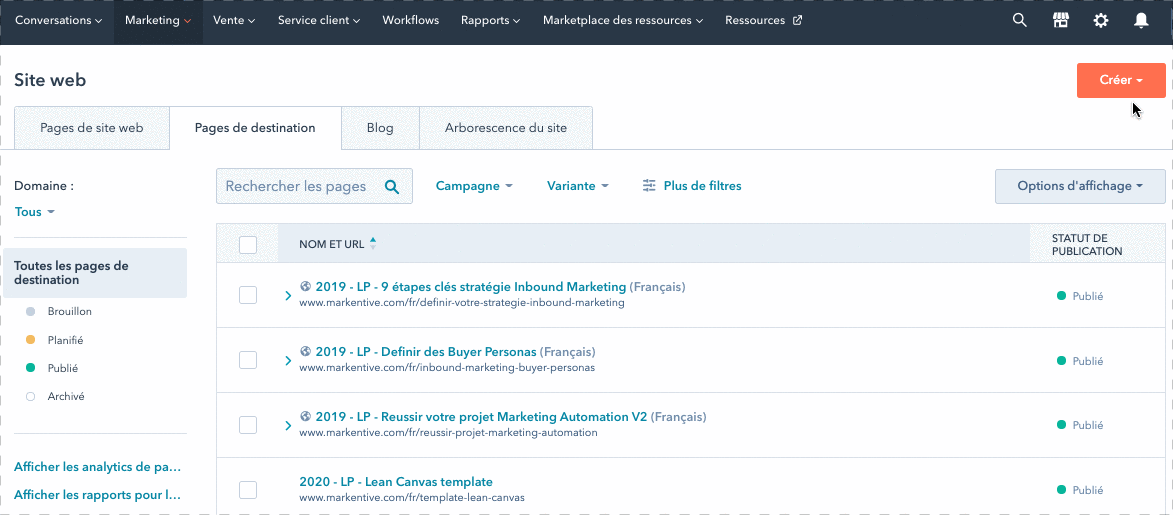Open Afficher les rapports link
The height and width of the screenshot is (515, 1173).
point(97,495)
